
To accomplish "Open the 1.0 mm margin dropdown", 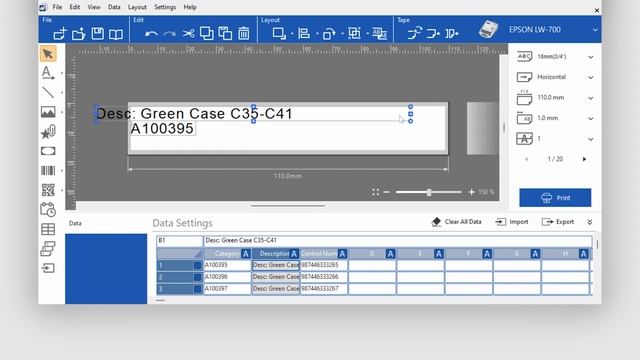I will pyautogui.click(x=591, y=118).
